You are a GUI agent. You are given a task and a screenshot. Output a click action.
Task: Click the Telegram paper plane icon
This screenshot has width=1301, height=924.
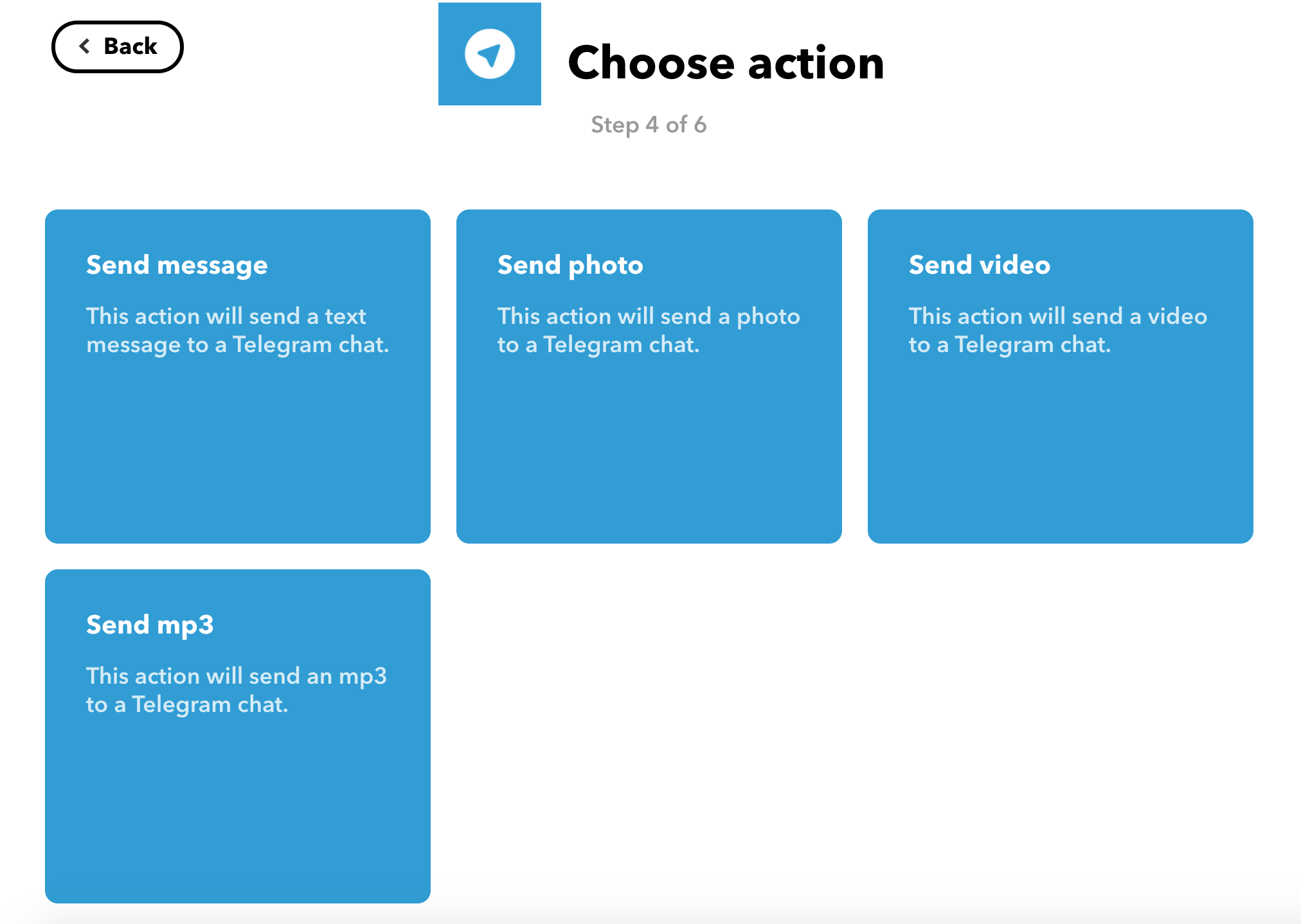(x=490, y=54)
